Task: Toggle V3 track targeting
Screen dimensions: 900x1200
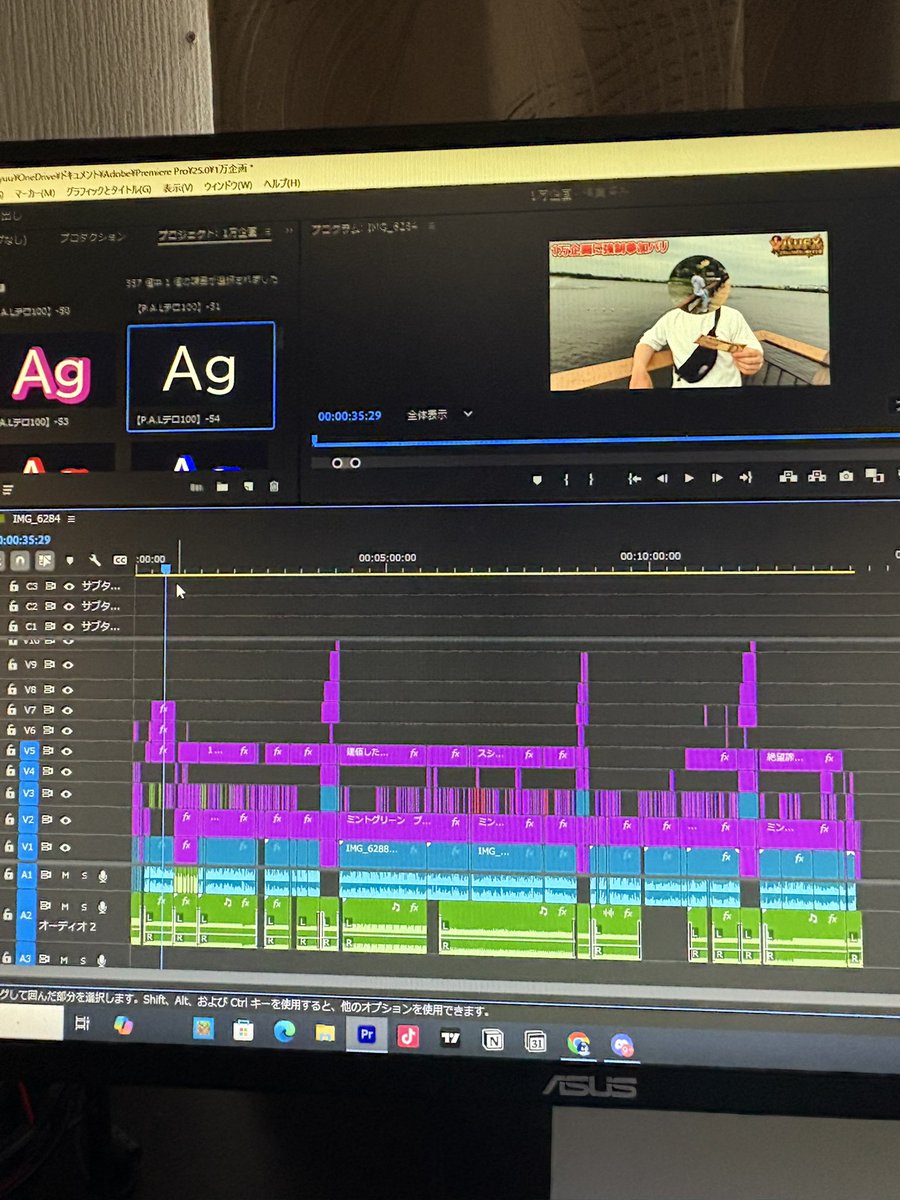Action: point(28,793)
